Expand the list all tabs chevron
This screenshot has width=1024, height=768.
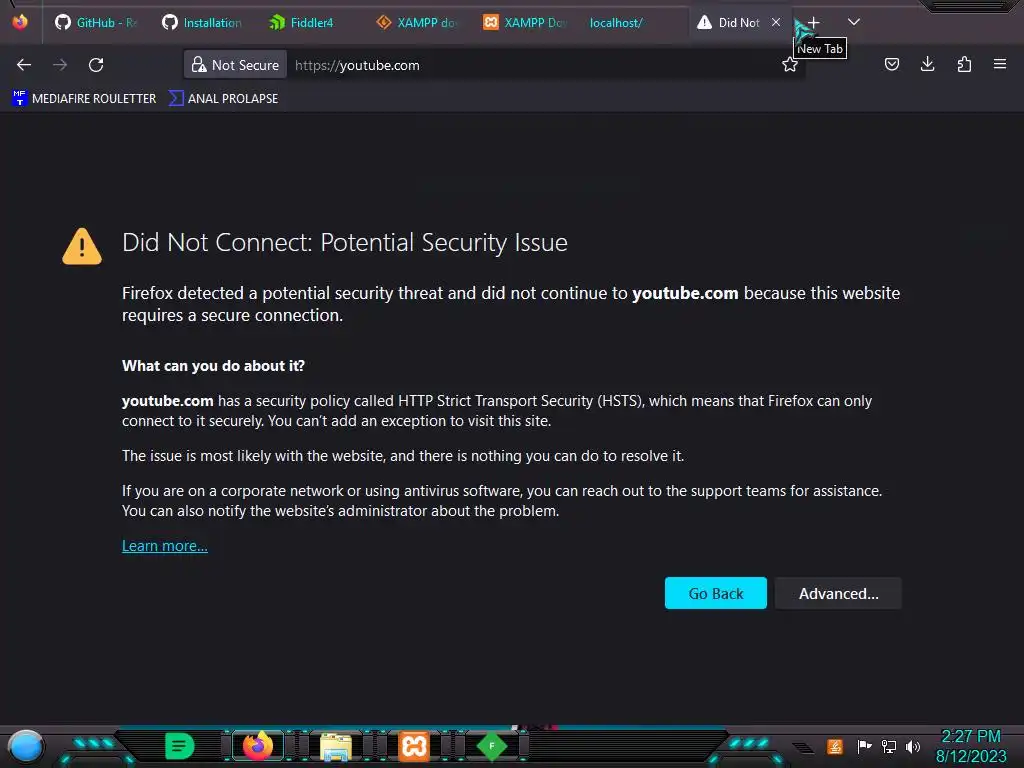pyautogui.click(x=854, y=22)
